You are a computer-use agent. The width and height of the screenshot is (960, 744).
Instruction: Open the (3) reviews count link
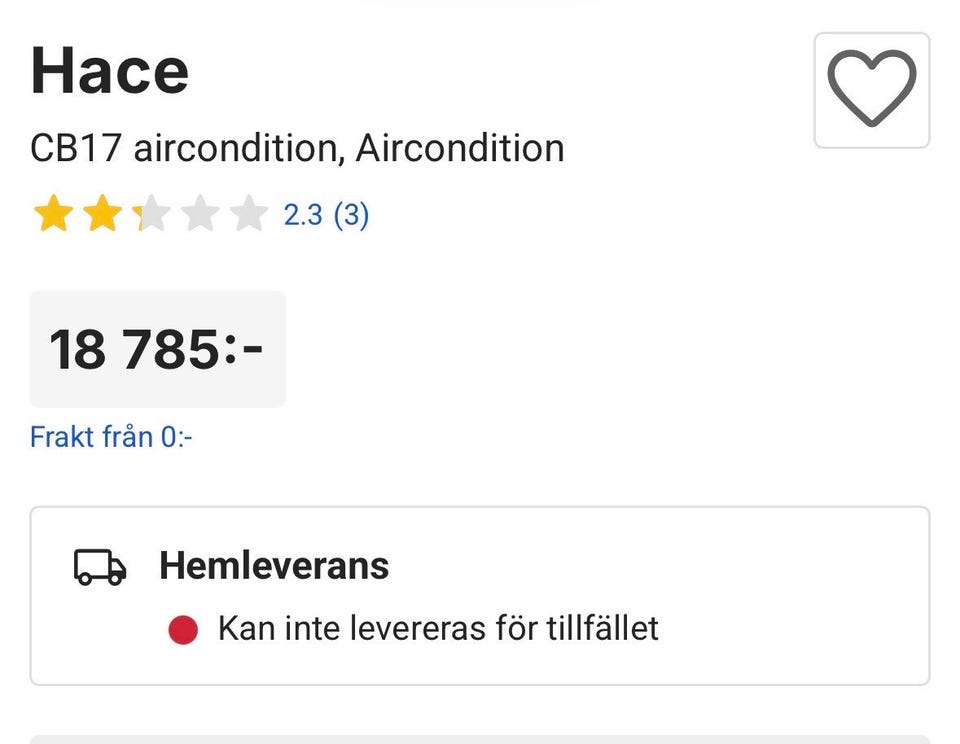(x=351, y=215)
